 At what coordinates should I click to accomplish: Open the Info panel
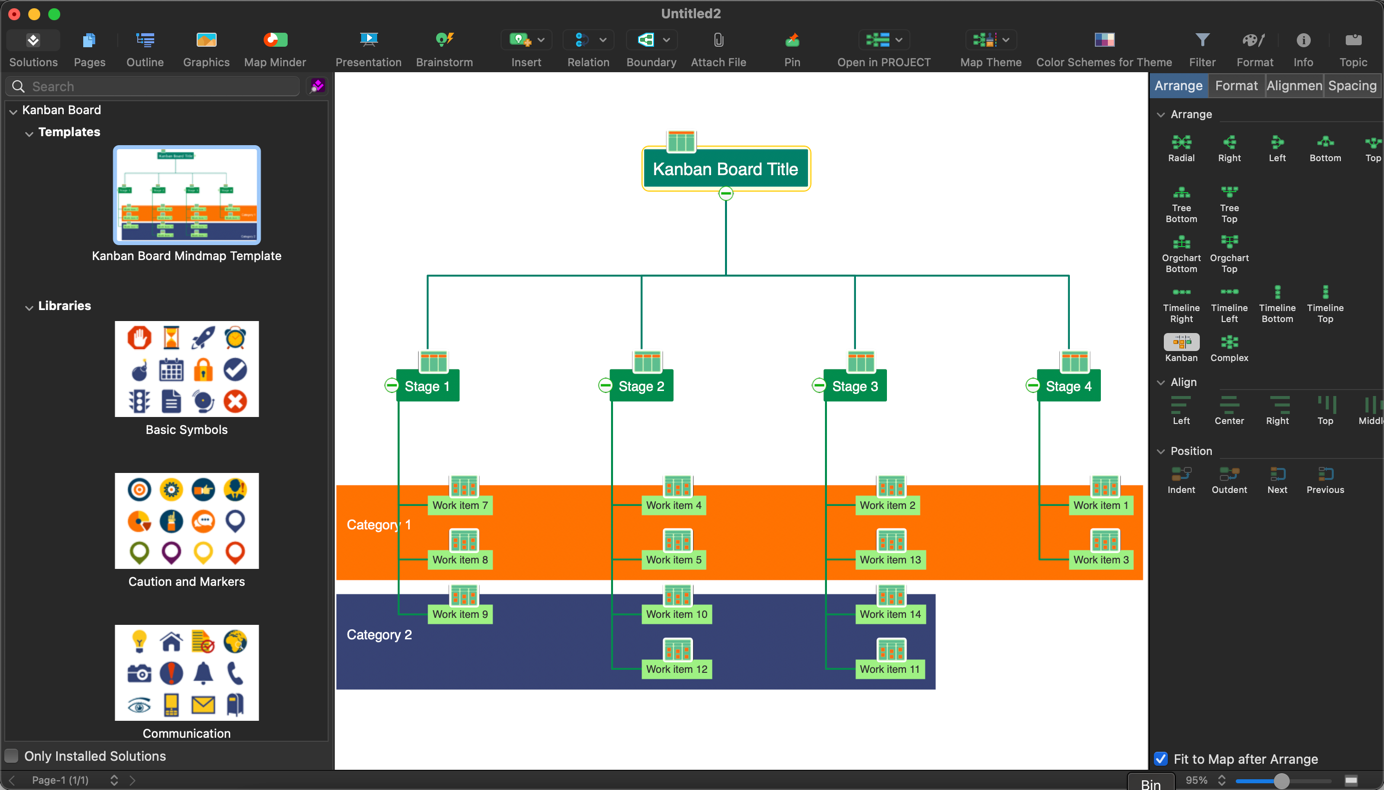pyautogui.click(x=1303, y=40)
